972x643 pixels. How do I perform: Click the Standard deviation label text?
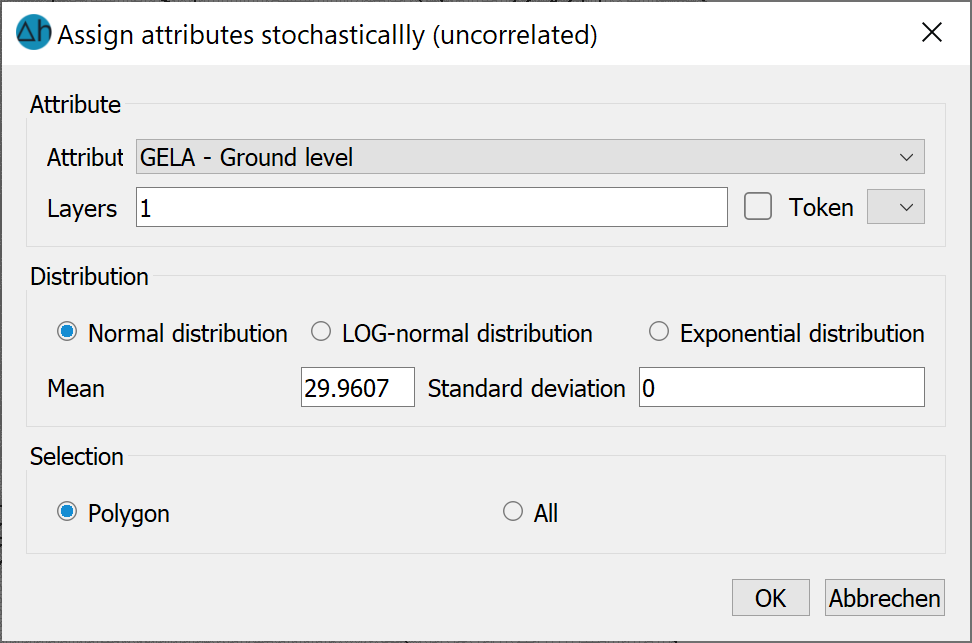[526, 389]
